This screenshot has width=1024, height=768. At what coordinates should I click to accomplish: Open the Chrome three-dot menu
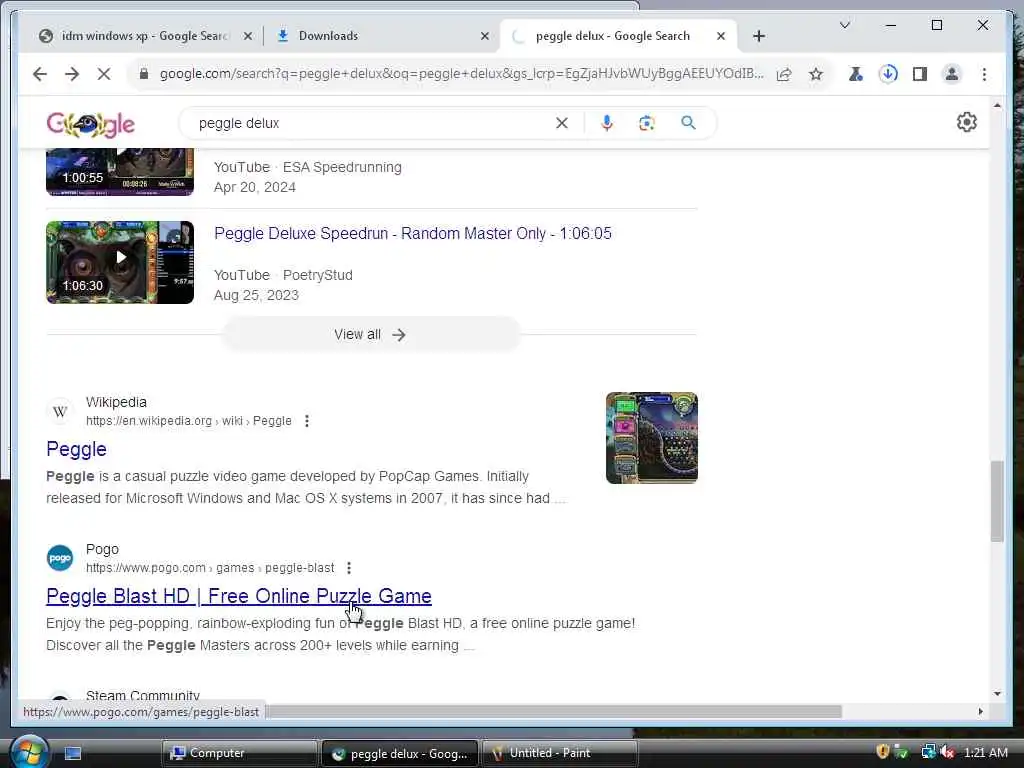(x=984, y=74)
